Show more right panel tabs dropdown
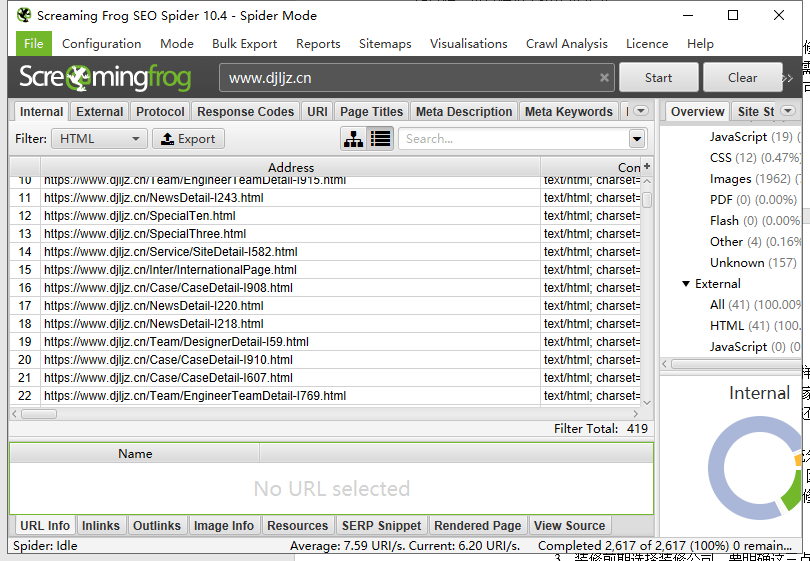The image size is (810, 561). tap(789, 111)
